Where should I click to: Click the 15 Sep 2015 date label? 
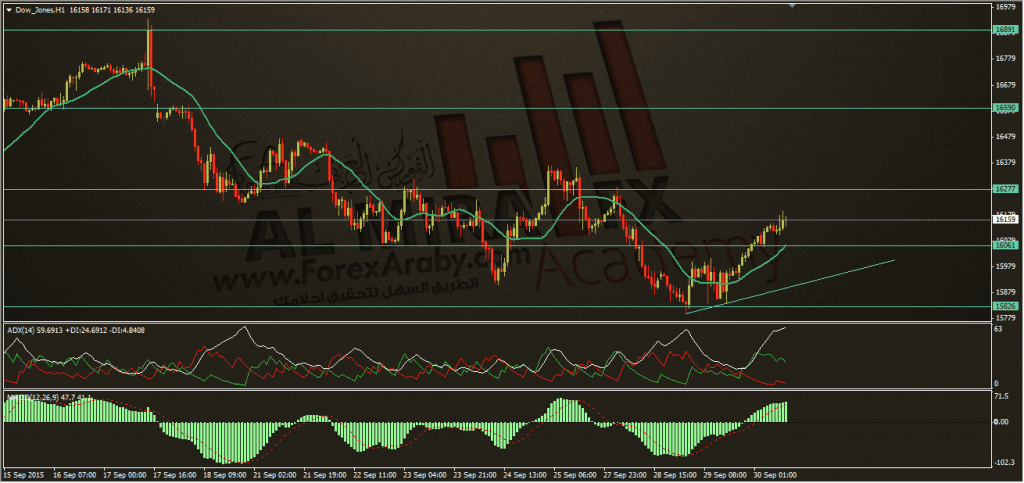coord(22,475)
